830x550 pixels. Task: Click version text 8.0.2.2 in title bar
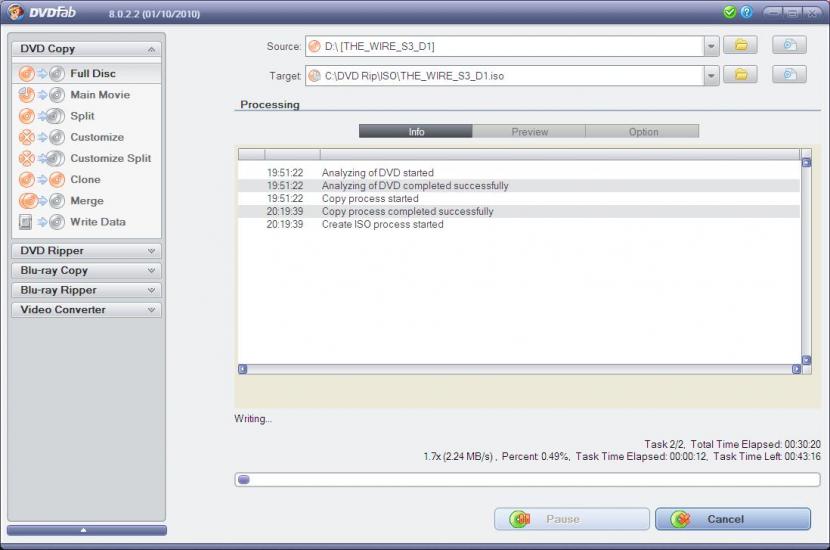pyautogui.click(x=155, y=14)
